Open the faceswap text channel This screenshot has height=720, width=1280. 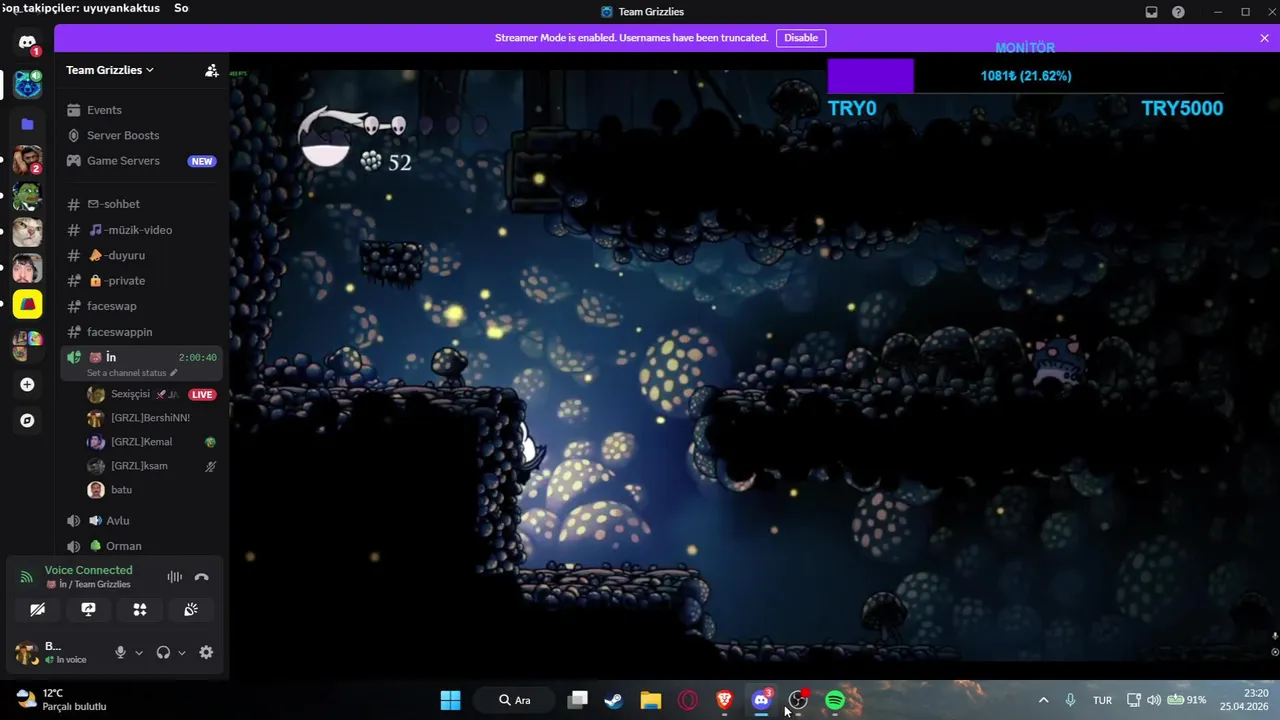pos(140,306)
